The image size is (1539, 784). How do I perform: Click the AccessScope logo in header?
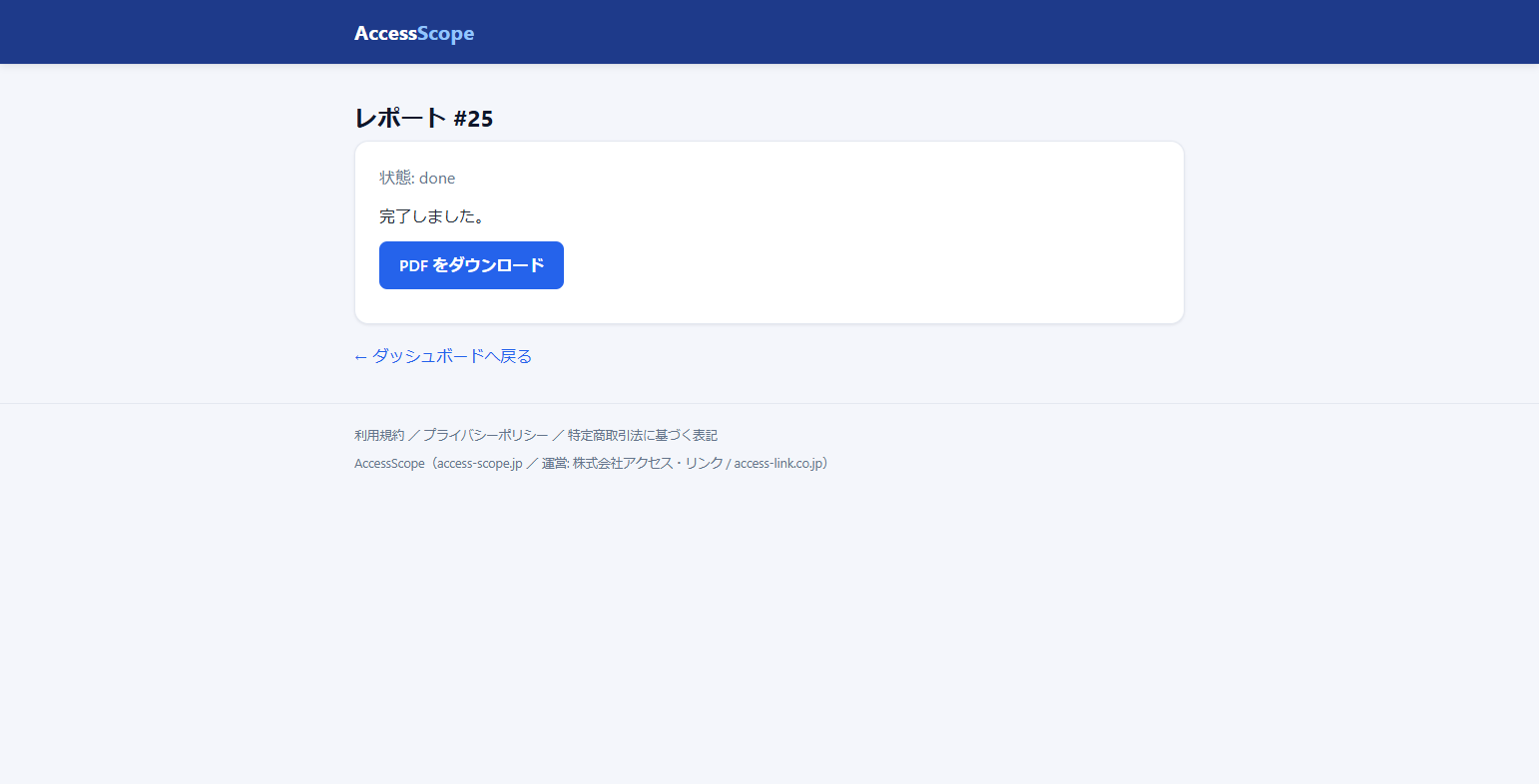[x=414, y=33]
